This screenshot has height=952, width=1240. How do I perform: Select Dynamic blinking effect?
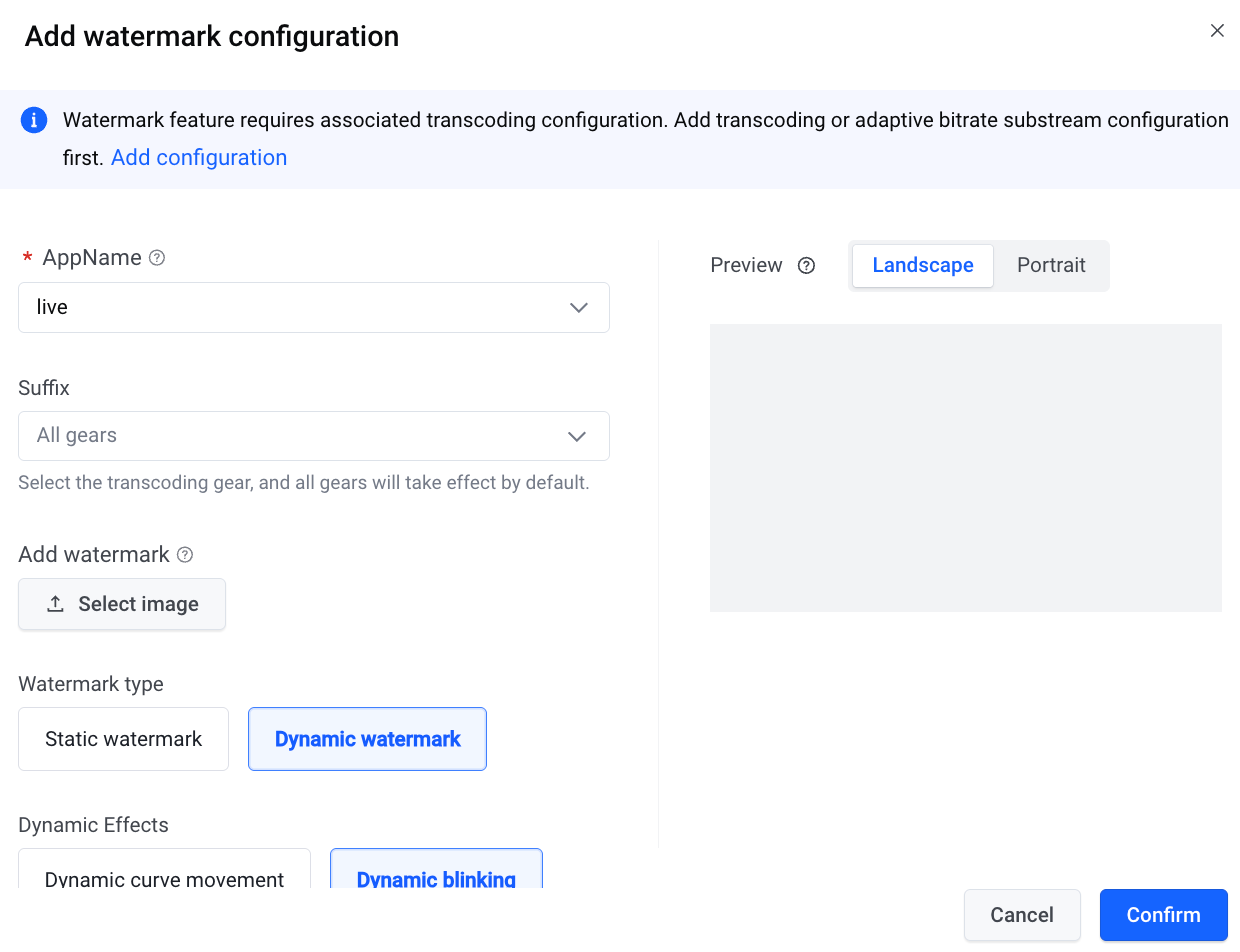click(436, 869)
